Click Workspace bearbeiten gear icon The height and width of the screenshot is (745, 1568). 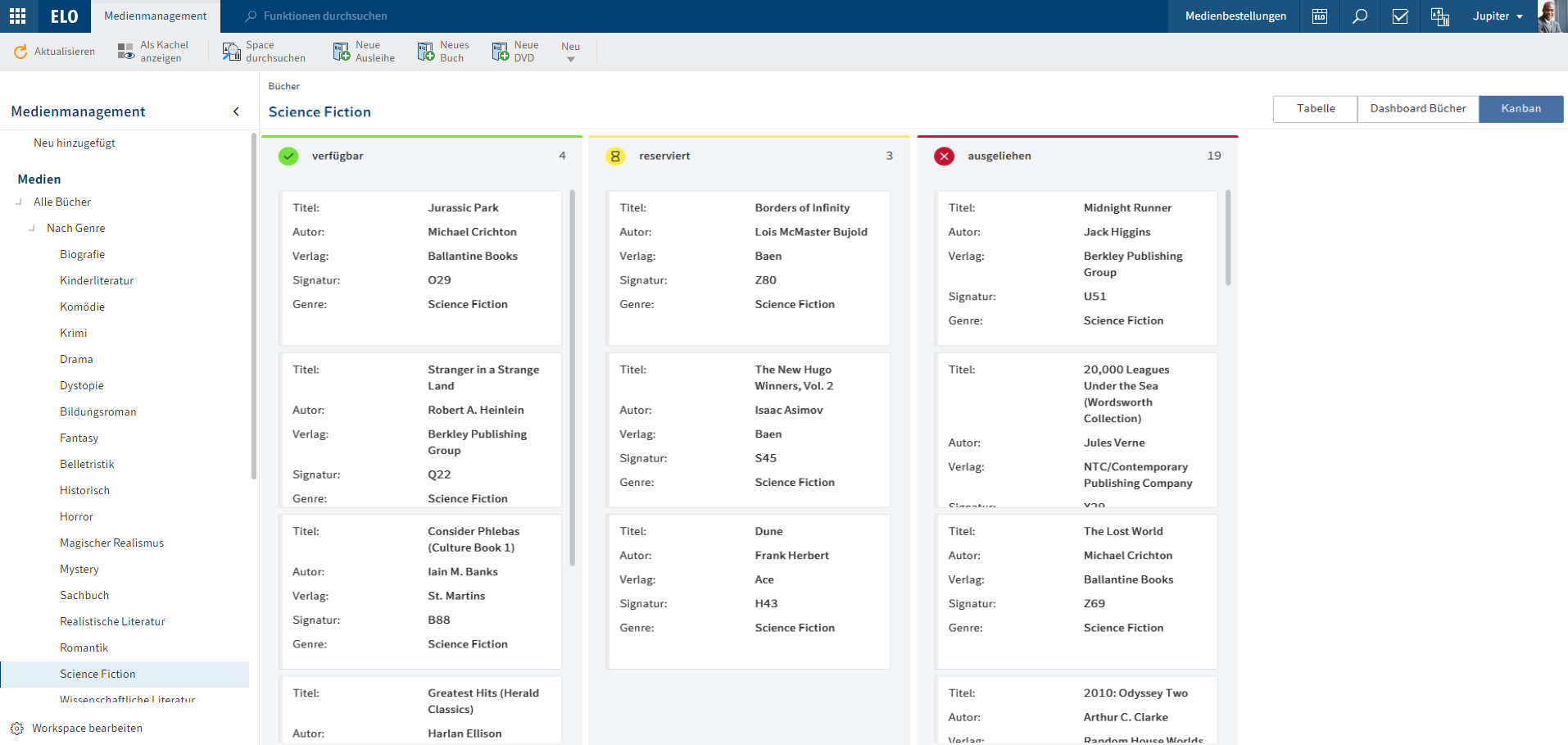[16, 729]
